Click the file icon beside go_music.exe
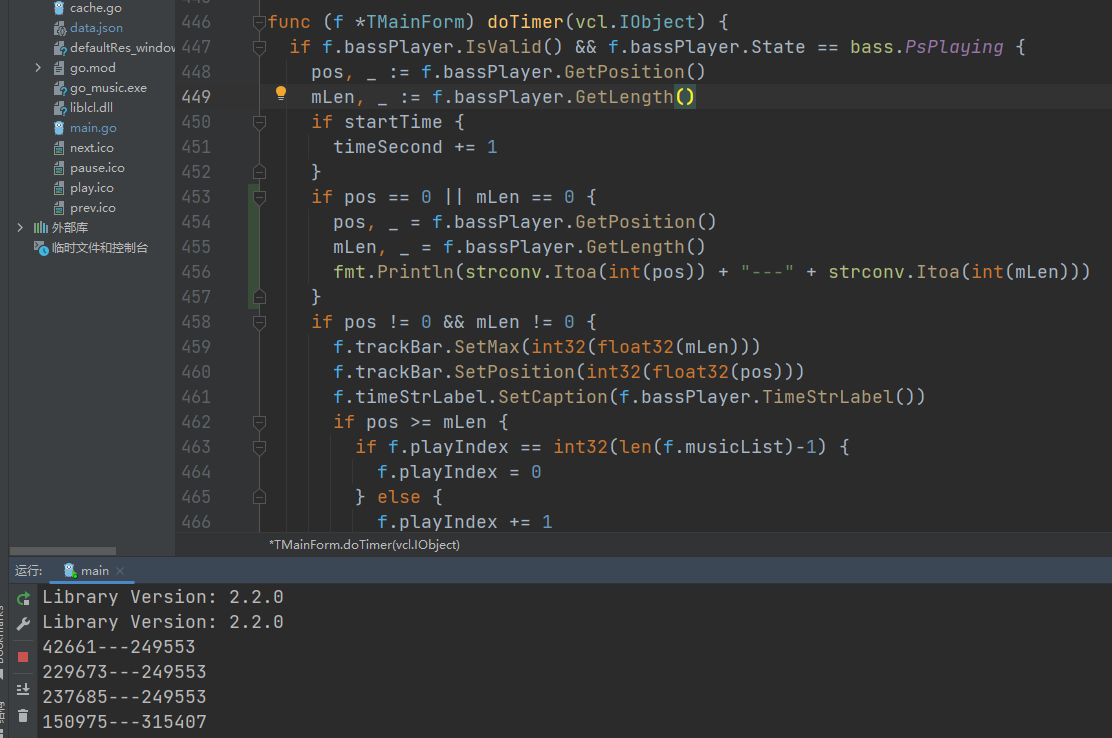Viewport: 1112px width, 738px height. (60, 88)
